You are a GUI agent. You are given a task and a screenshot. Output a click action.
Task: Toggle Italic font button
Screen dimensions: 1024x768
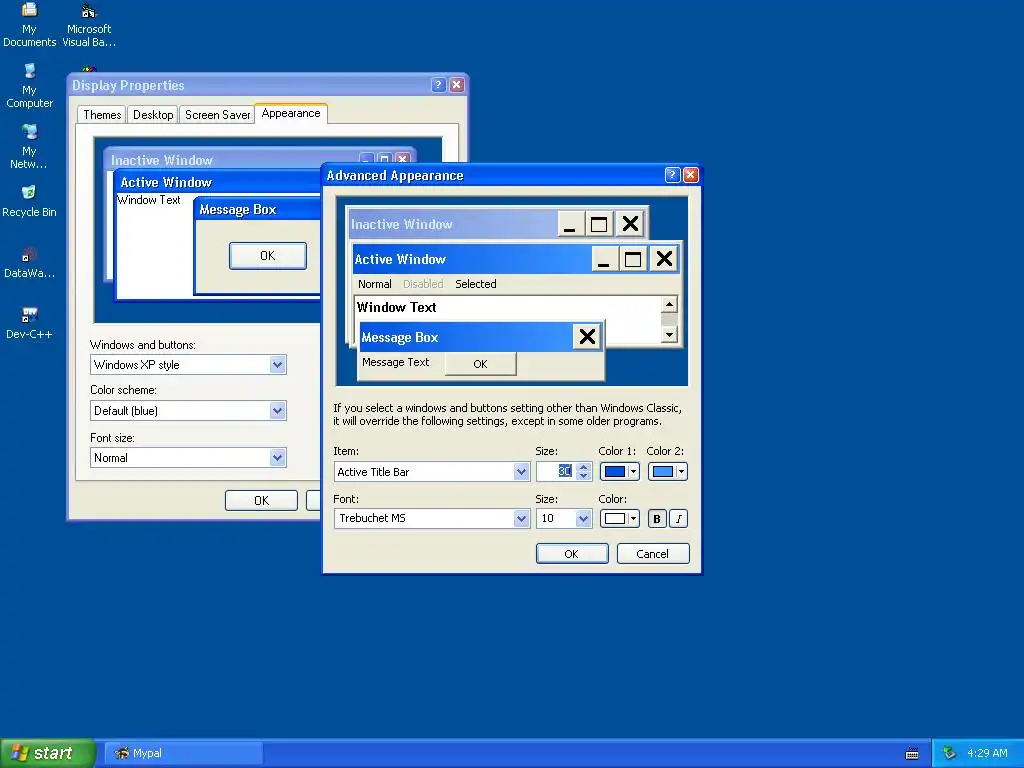(x=679, y=519)
